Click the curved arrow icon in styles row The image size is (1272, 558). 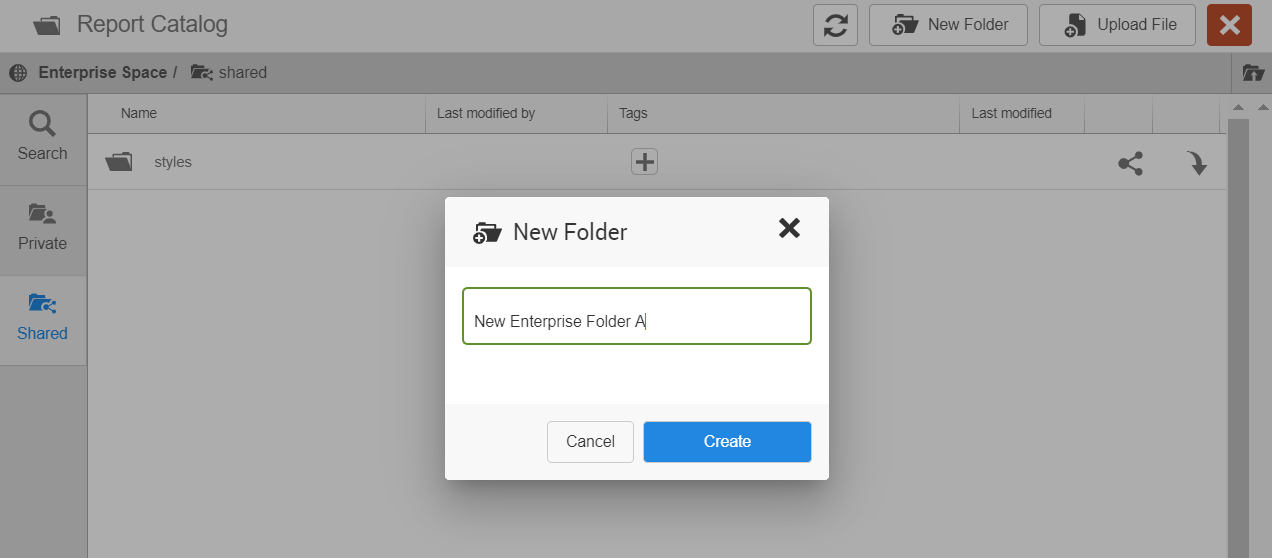[x=1197, y=163]
